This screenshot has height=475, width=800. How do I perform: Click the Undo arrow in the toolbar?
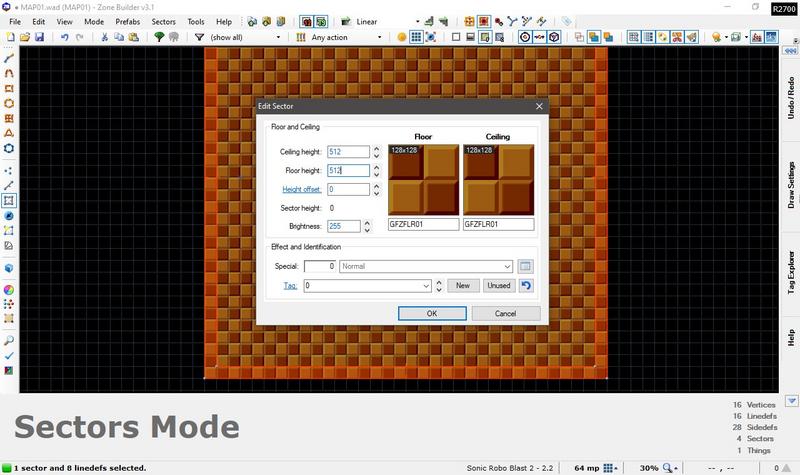pos(65,37)
